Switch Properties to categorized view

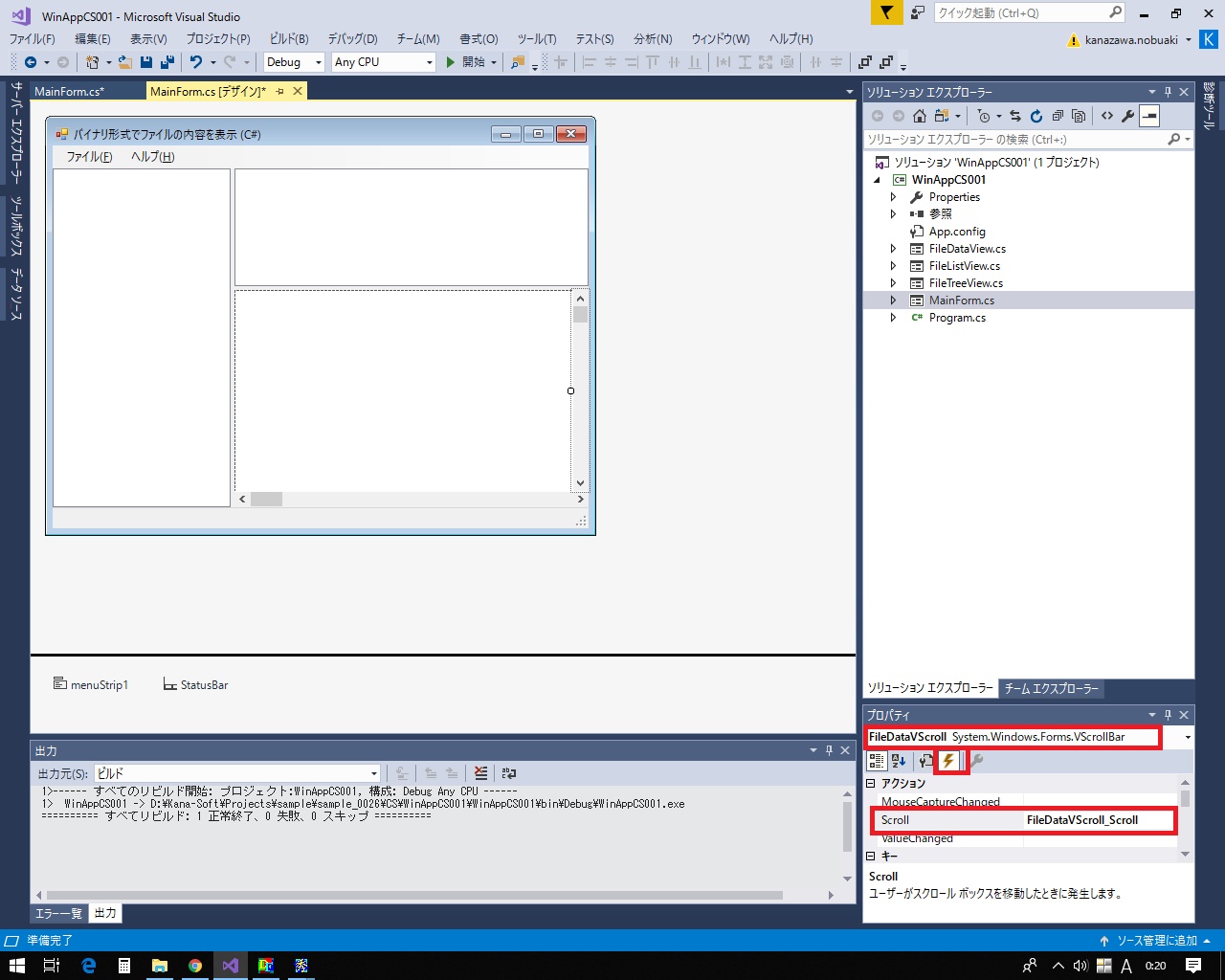[877, 761]
